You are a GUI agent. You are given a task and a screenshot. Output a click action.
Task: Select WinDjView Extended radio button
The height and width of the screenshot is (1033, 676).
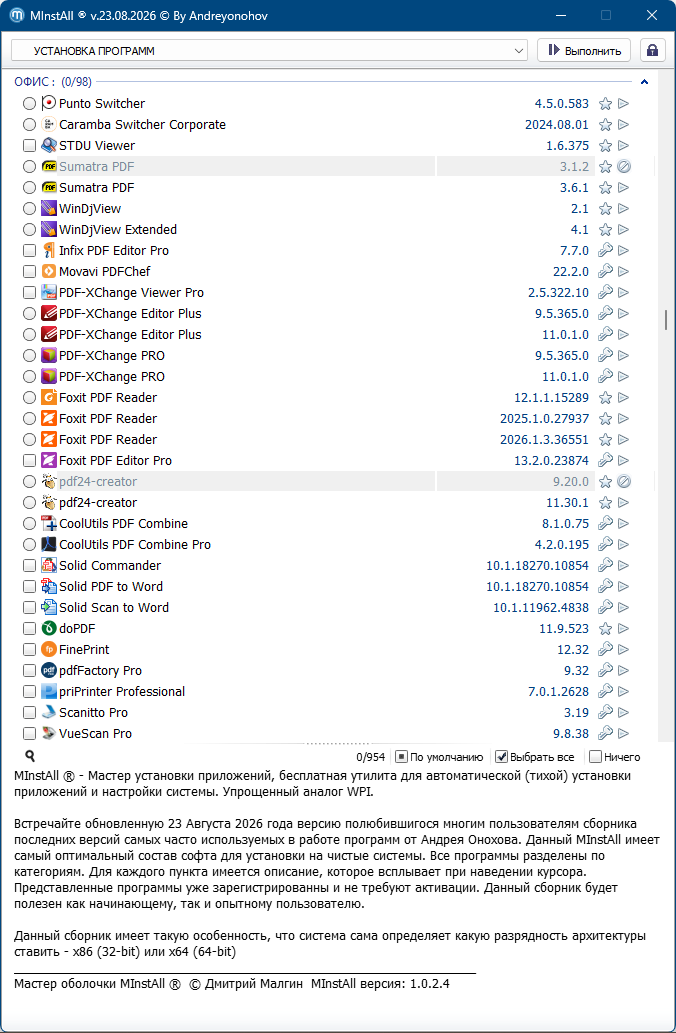tap(29, 229)
